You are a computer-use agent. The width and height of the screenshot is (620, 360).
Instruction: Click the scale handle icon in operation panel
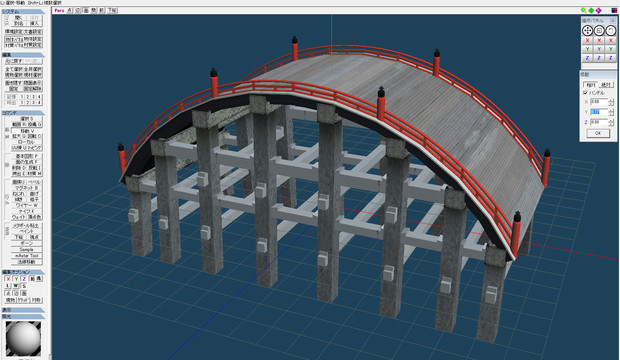(599, 30)
